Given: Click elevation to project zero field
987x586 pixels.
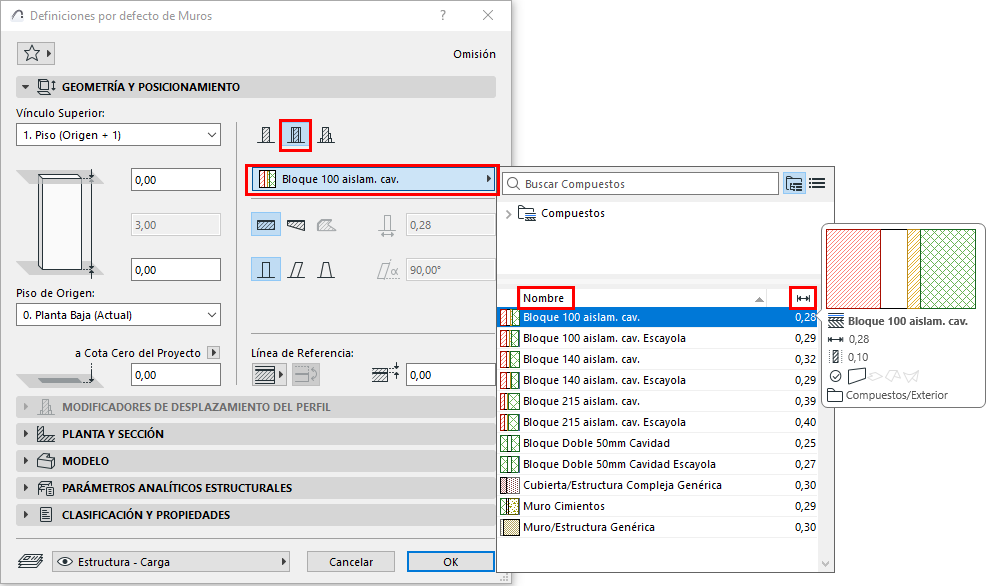Looking at the screenshot, I should (x=176, y=375).
